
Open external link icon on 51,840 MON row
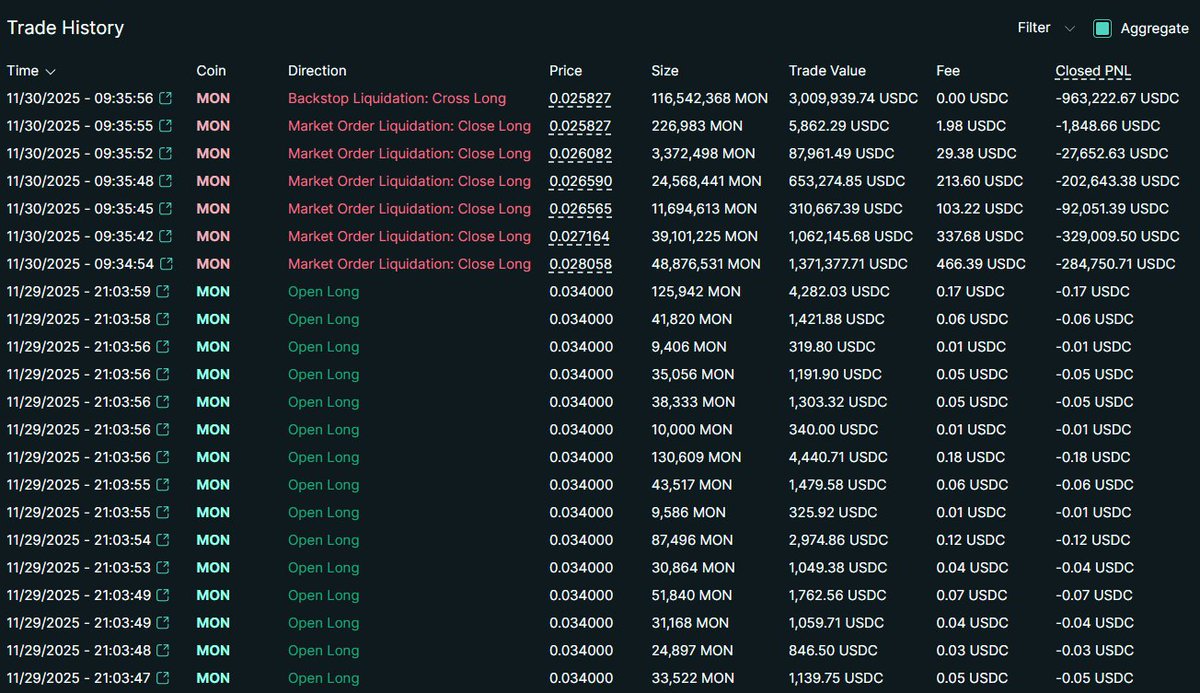pos(163,595)
